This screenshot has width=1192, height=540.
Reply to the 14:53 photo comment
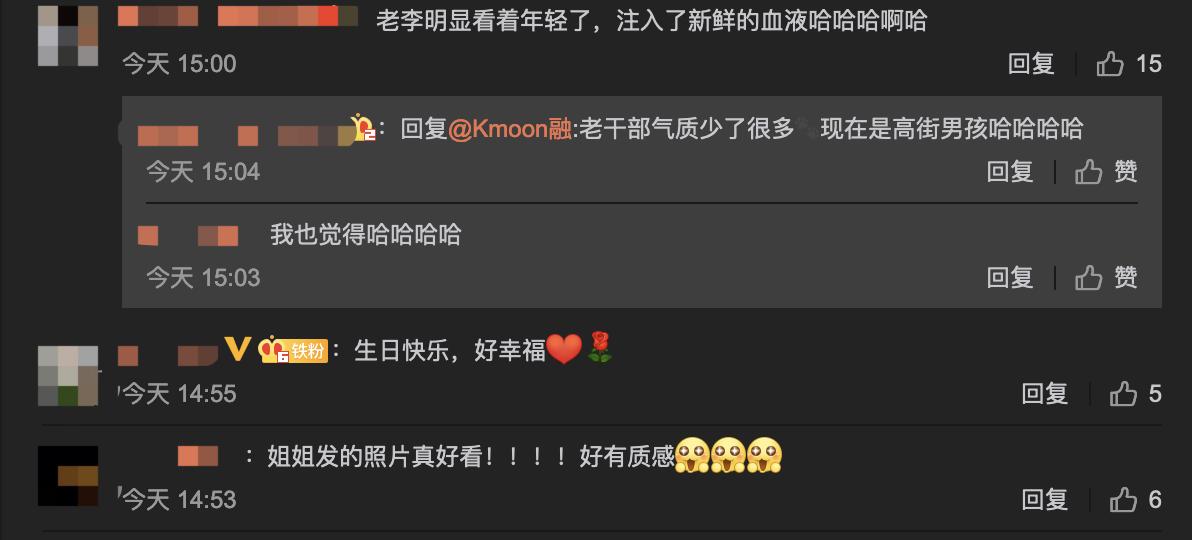pyautogui.click(x=1045, y=500)
